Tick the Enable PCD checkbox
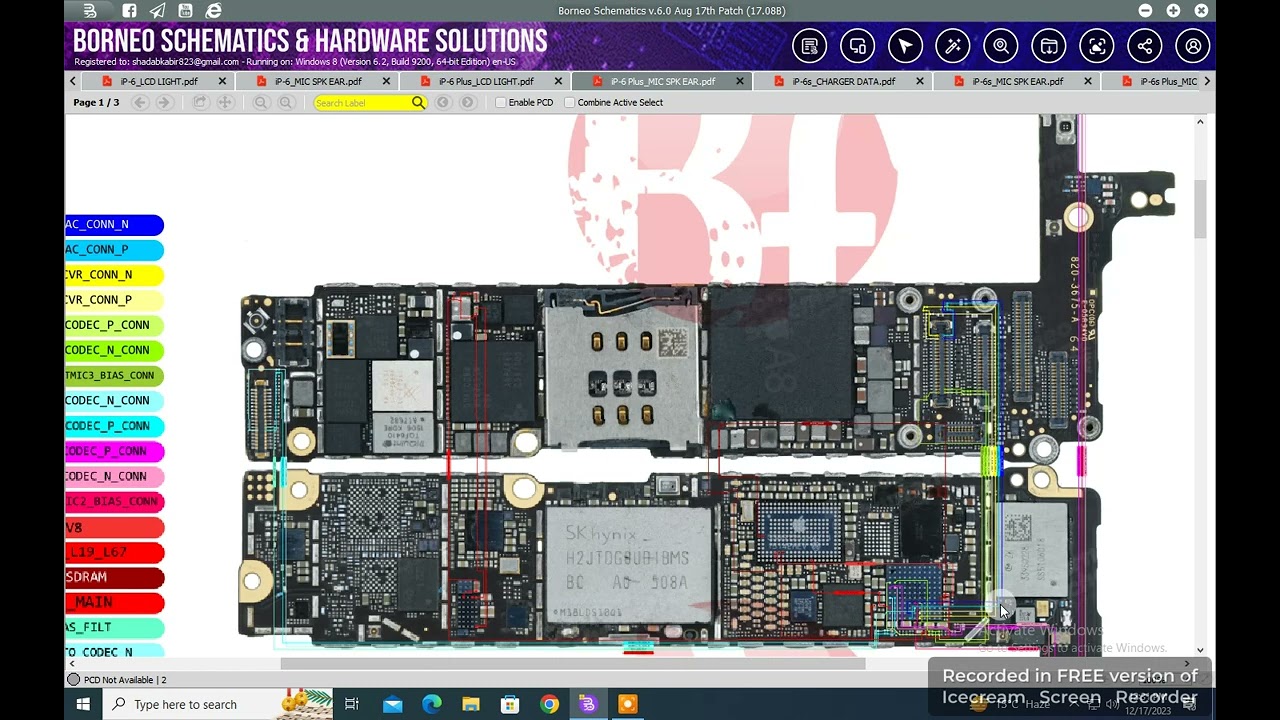1280x720 pixels. 501,102
